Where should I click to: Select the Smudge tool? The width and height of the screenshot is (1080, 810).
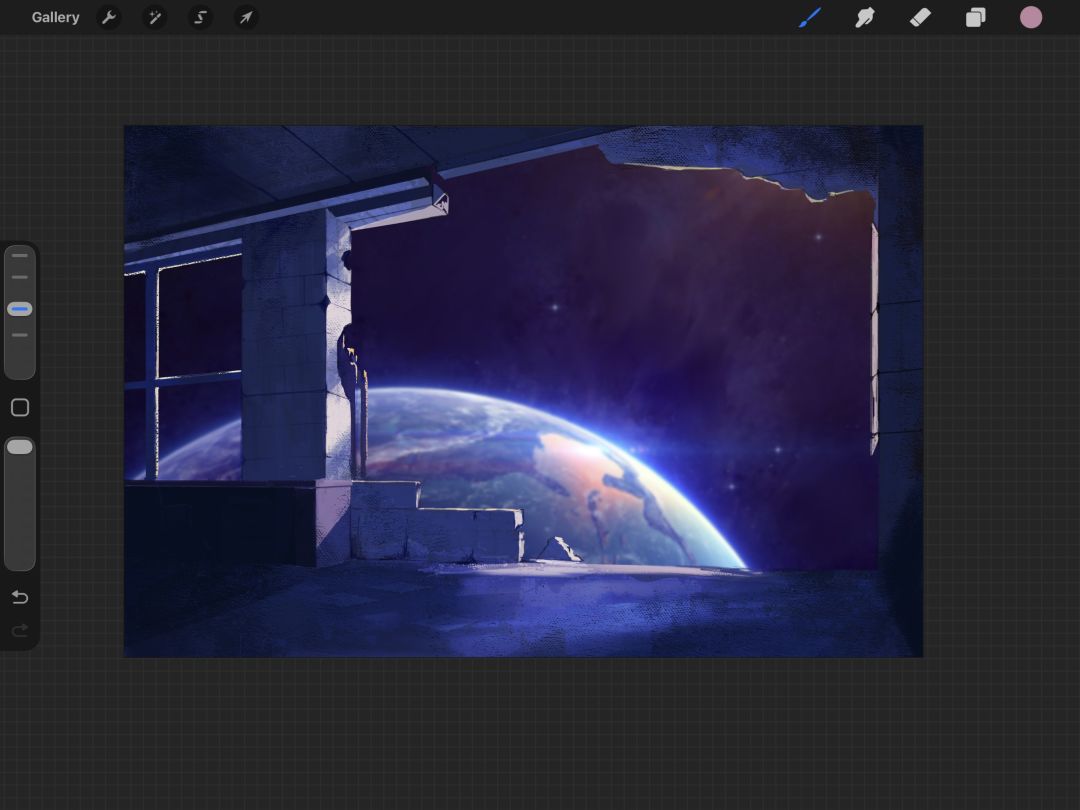(x=865, y=17)
